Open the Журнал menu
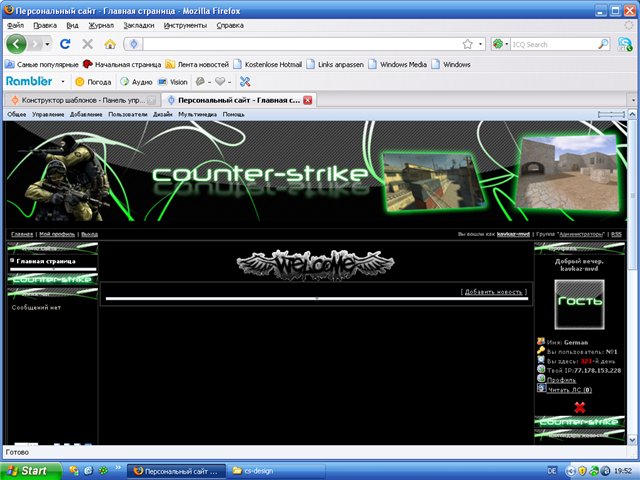The height and width of the screenshot is (480, 640). point(101,25)
